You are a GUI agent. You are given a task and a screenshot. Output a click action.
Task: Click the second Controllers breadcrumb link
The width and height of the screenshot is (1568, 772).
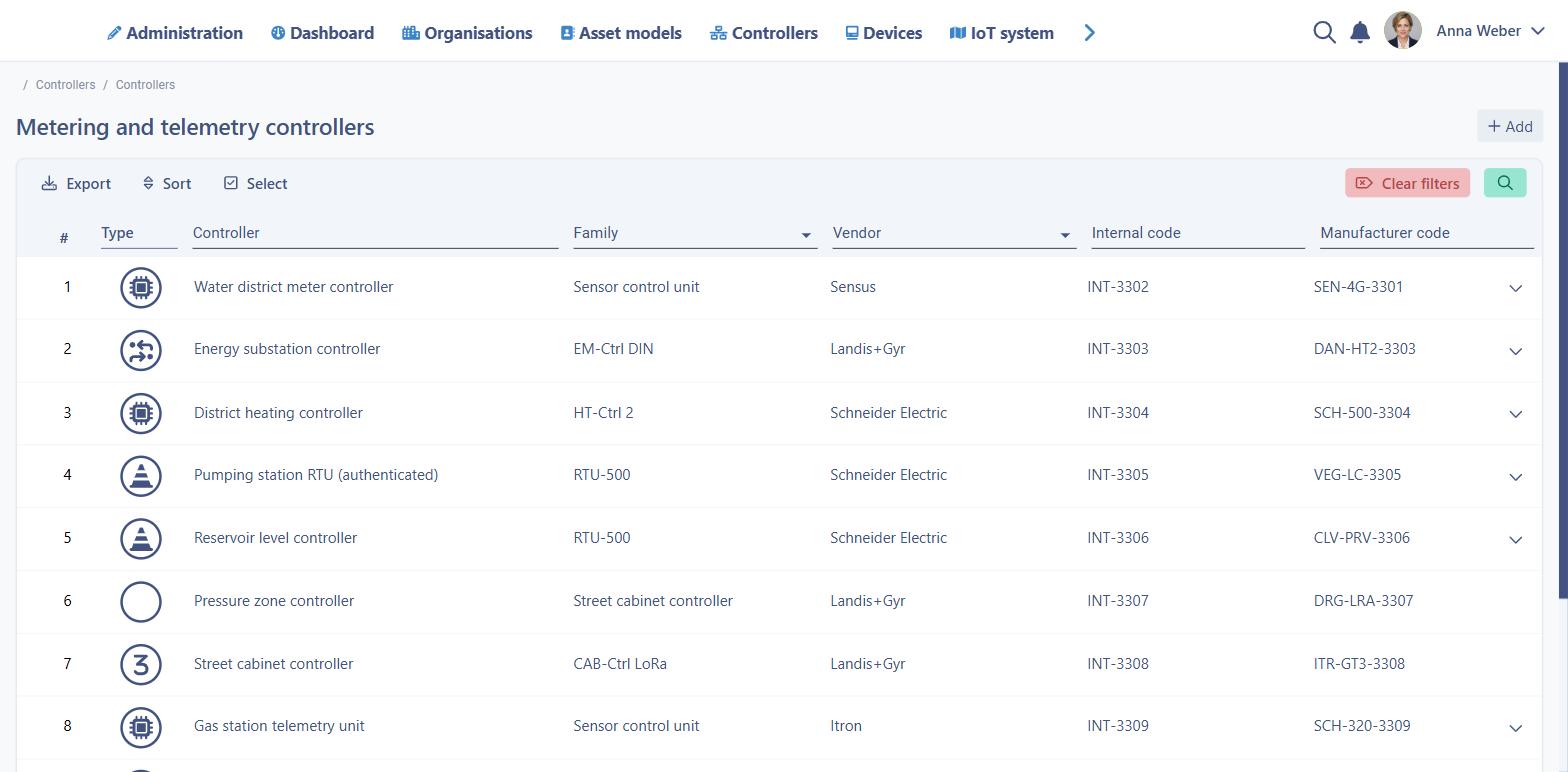(x=145, y=85)
